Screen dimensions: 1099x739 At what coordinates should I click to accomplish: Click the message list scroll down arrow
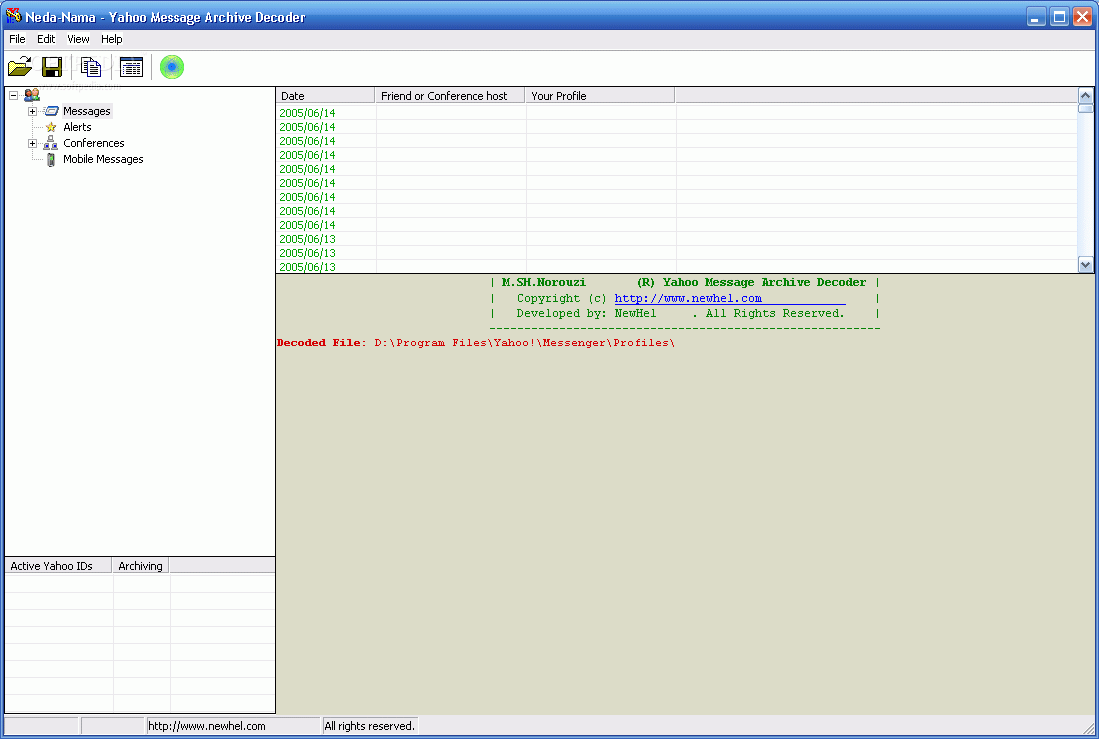tap(1086, 265)
